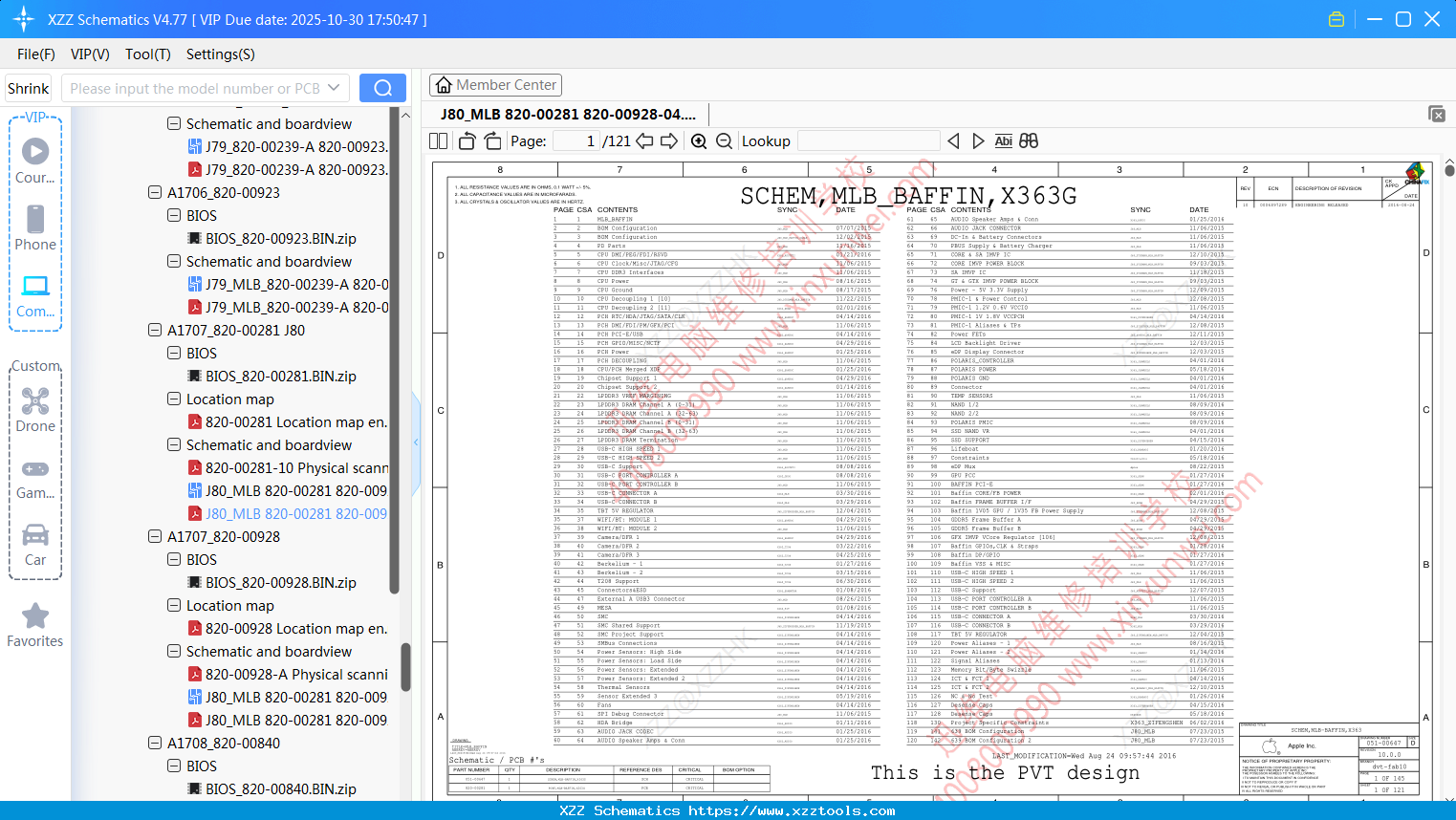Open the 820-00928 Location map PDF
Viewport: 1456px width, 820px height.
pos(288,628)
